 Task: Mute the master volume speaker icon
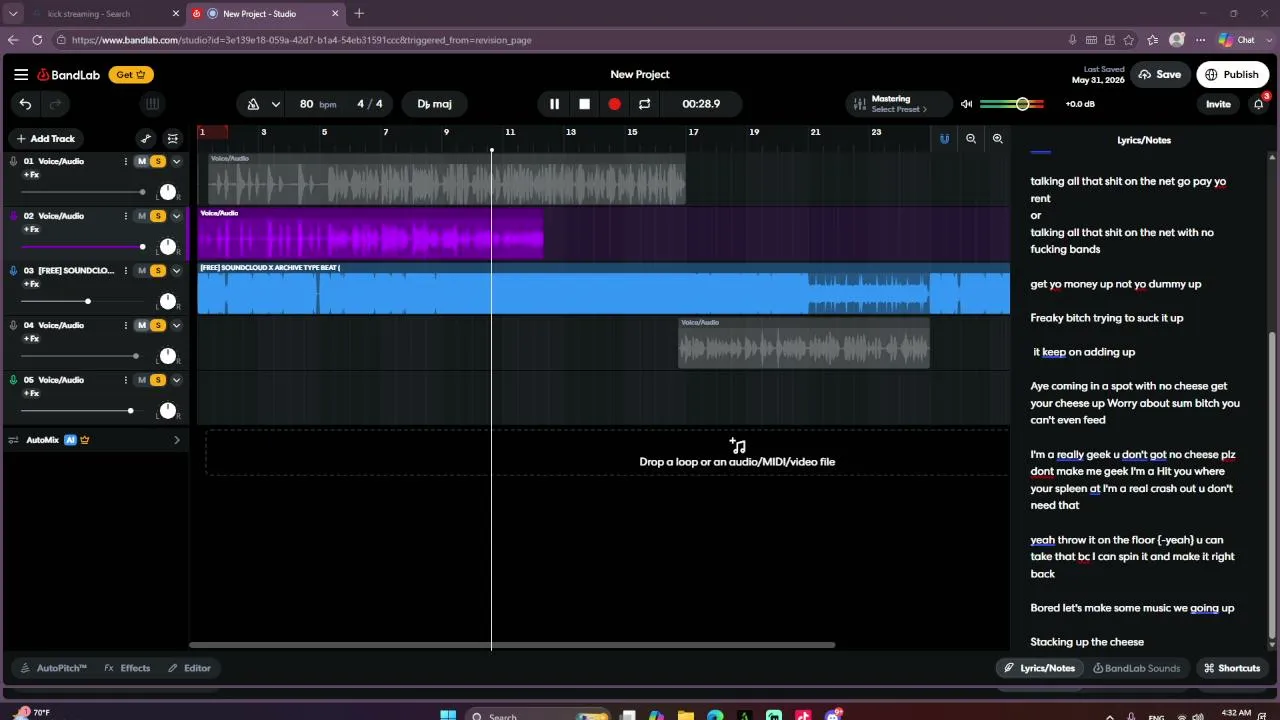click(966, 104)
